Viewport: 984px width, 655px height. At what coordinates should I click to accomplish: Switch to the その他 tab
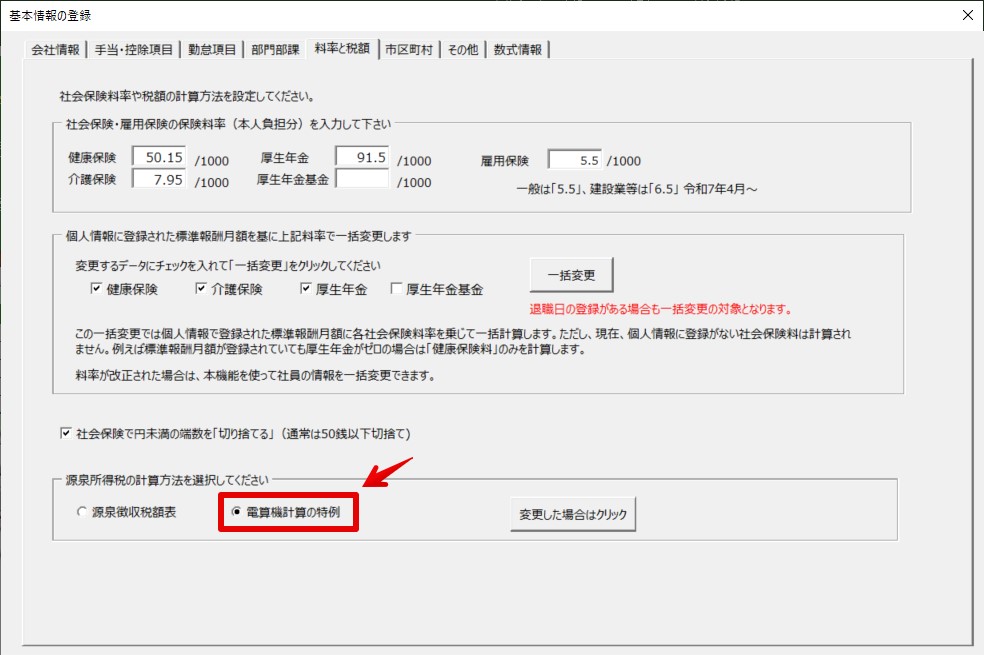(x=462, y=50)
